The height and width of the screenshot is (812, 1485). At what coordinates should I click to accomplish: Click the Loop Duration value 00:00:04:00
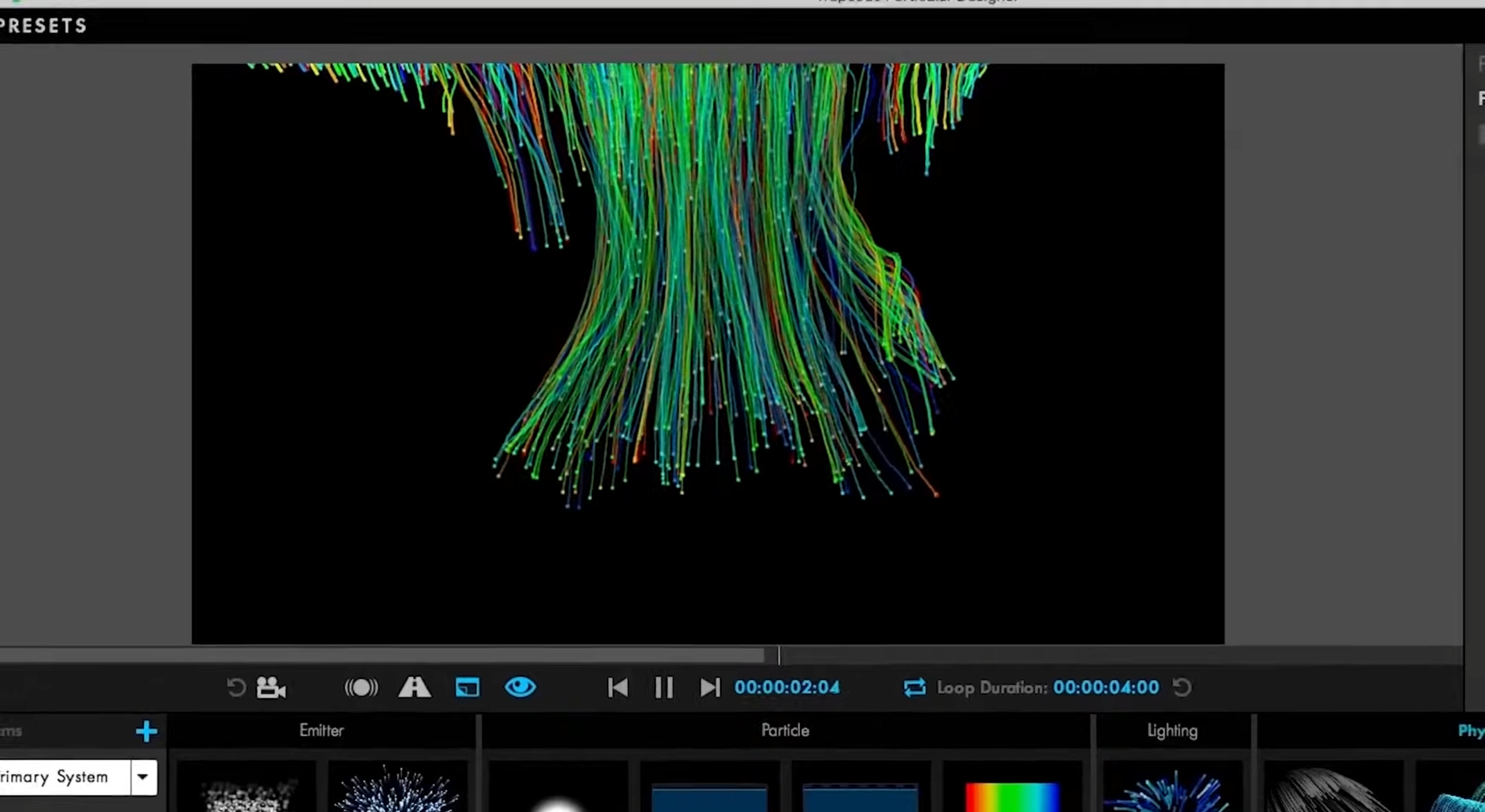coord(1106,687)
